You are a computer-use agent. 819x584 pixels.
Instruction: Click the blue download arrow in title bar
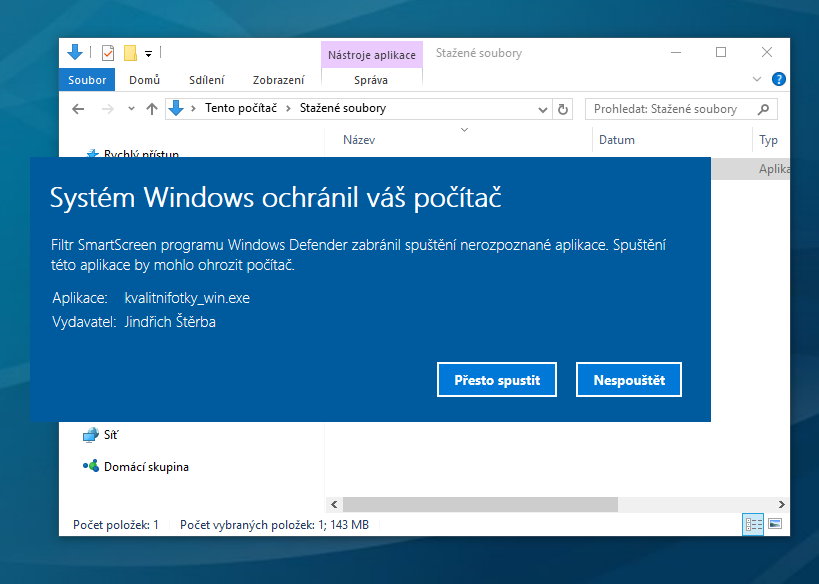[75, 52]
